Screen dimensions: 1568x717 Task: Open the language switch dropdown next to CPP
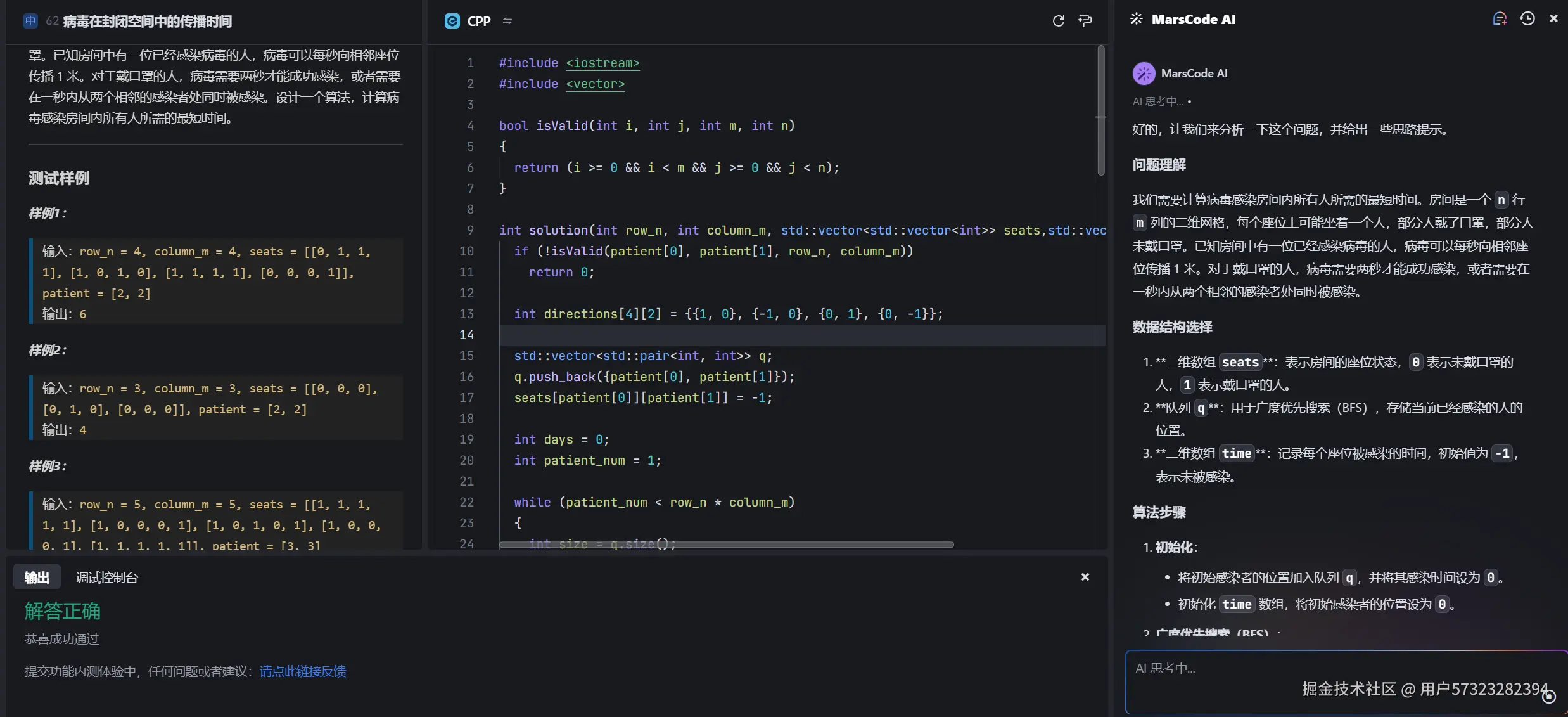[507, 21]
